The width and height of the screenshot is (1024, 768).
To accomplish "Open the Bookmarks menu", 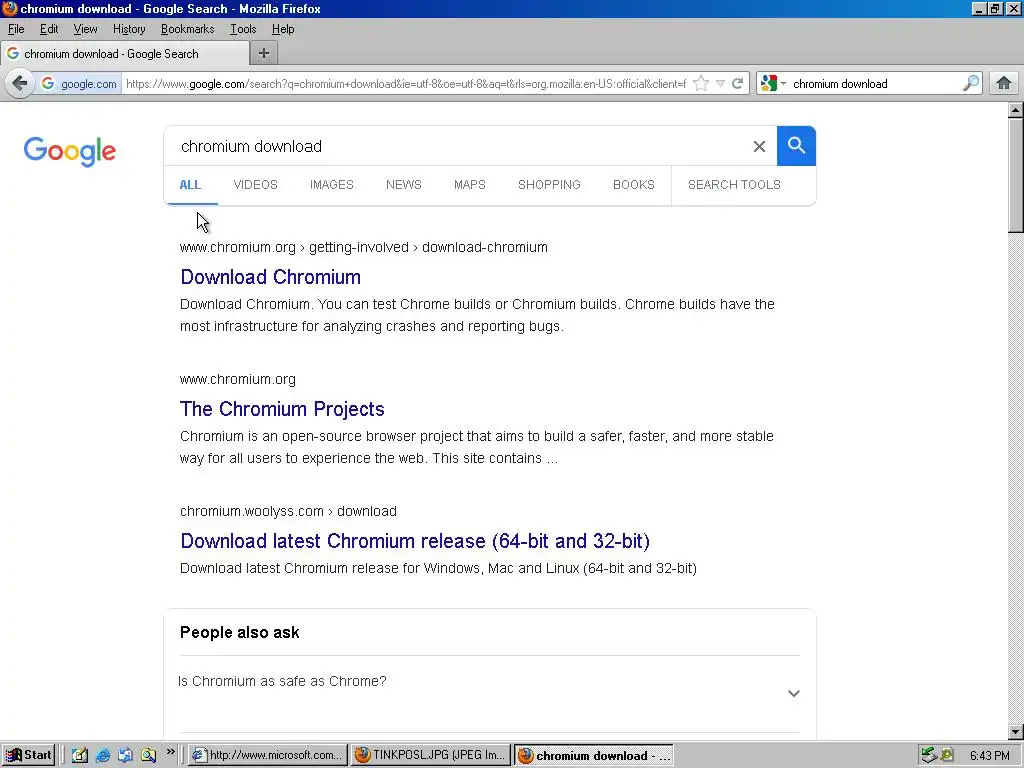I will click(x=187, y=29).
